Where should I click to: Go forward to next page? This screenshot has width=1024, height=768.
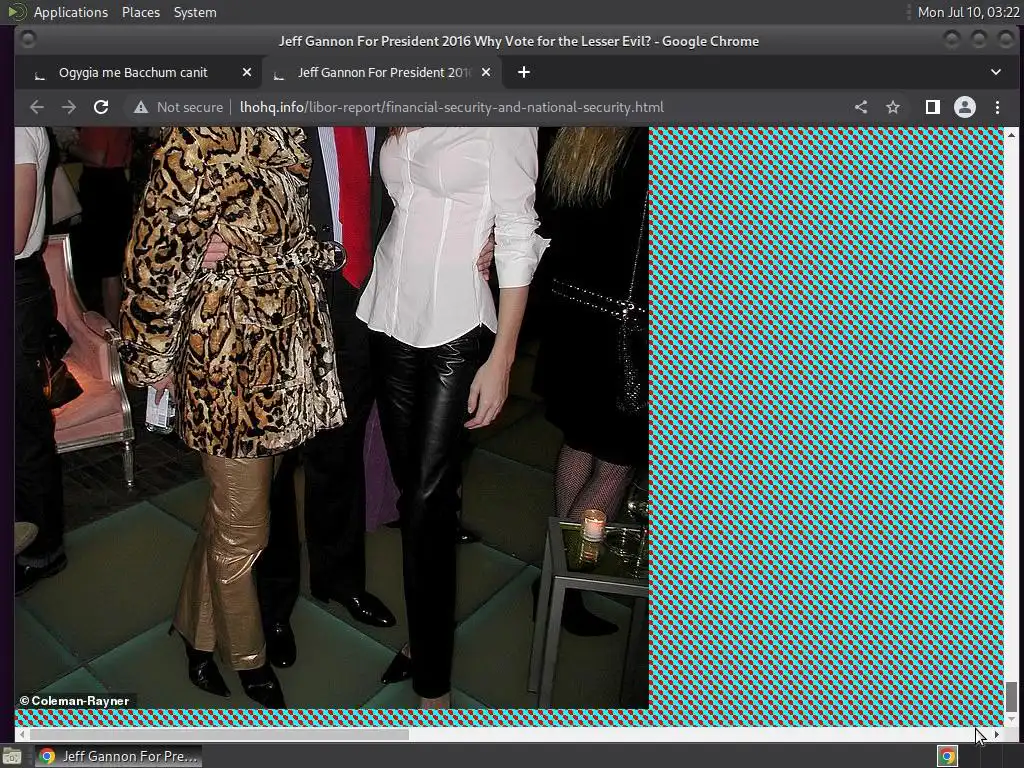coord(69,107)
